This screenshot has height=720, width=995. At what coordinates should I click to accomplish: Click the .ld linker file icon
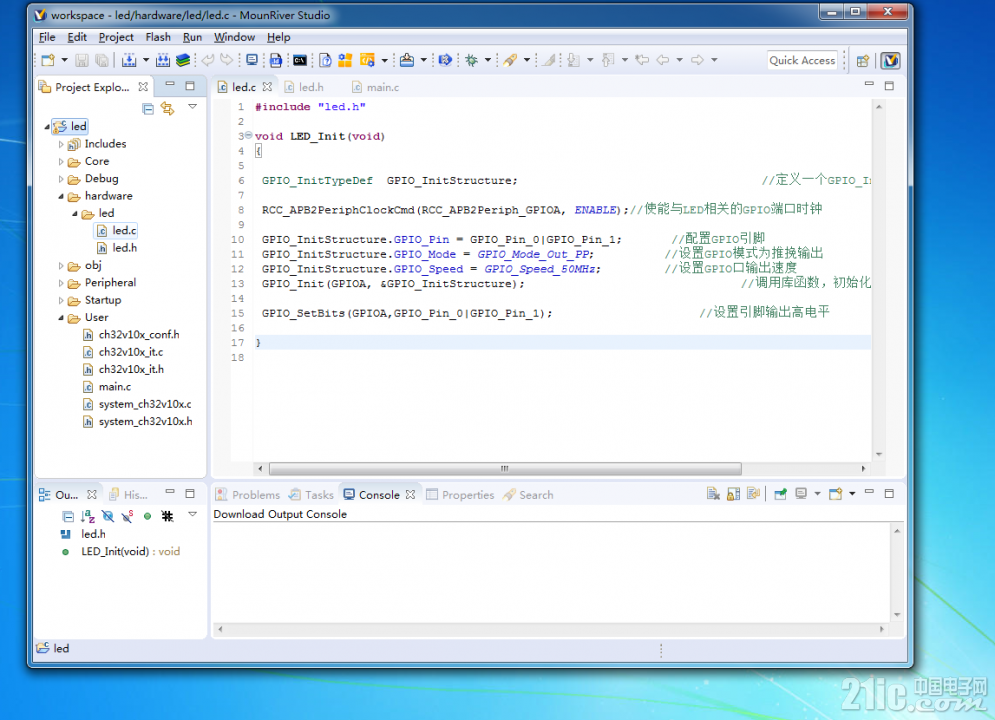[275, 60]
